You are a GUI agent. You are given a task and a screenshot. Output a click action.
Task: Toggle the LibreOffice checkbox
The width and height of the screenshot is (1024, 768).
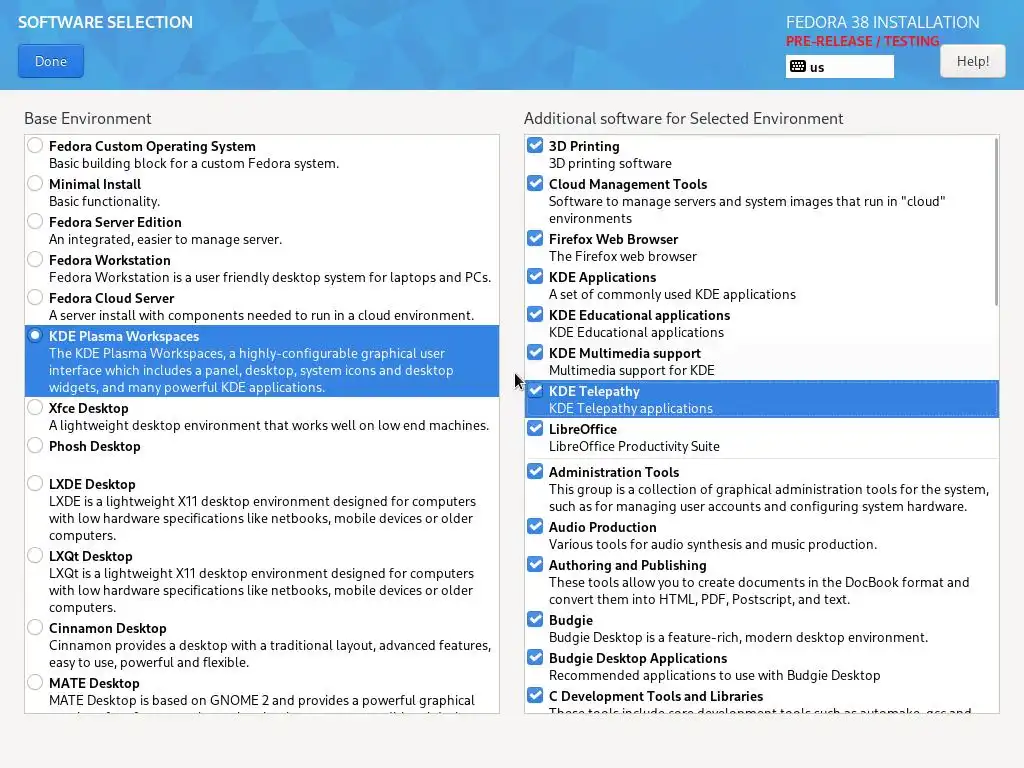point(535,428)
